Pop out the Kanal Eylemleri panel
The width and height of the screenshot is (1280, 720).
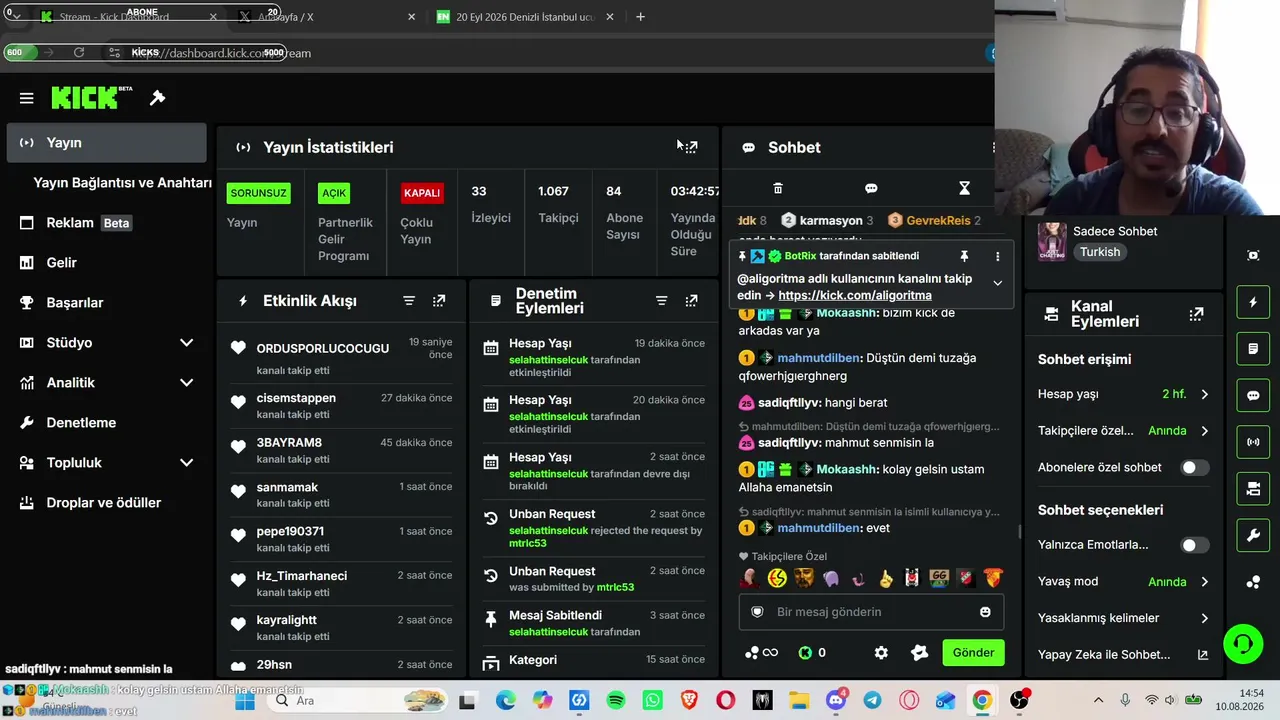1196,314
